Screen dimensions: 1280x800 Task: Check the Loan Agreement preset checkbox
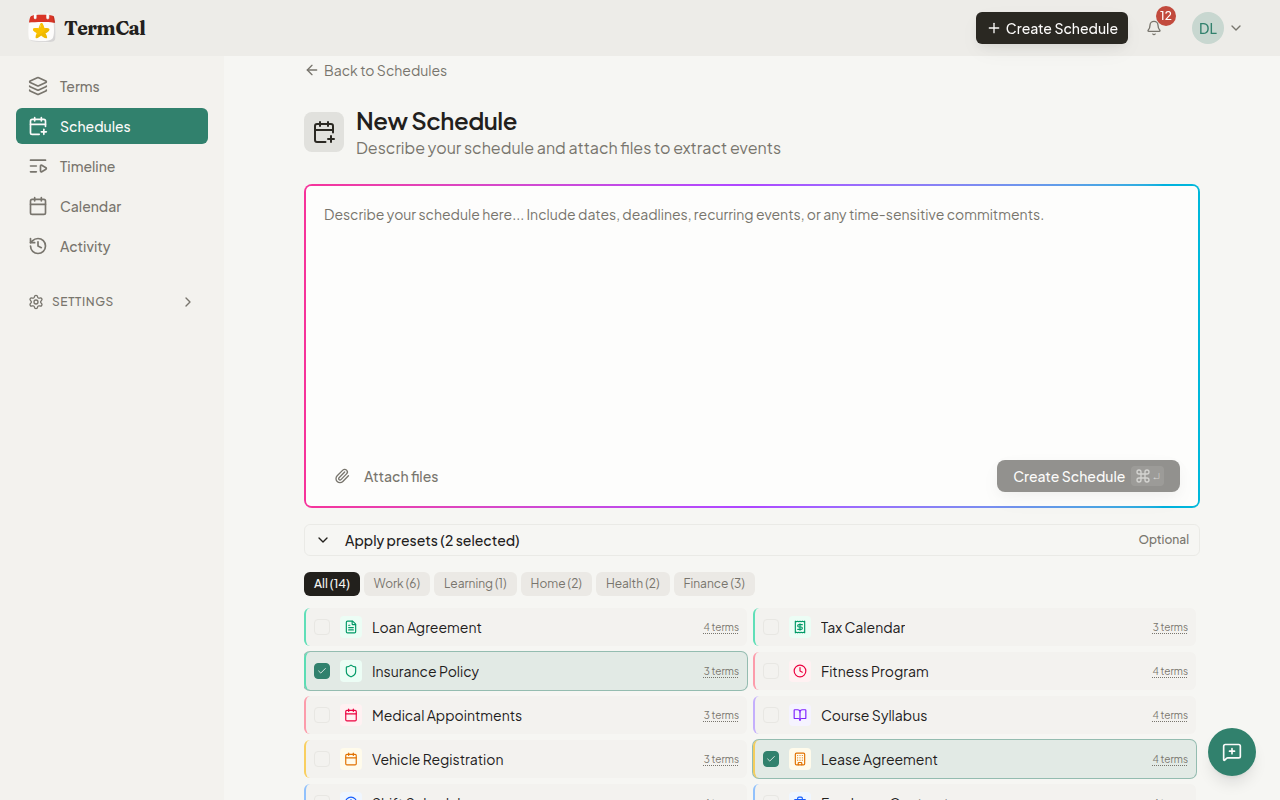(322, 628)
